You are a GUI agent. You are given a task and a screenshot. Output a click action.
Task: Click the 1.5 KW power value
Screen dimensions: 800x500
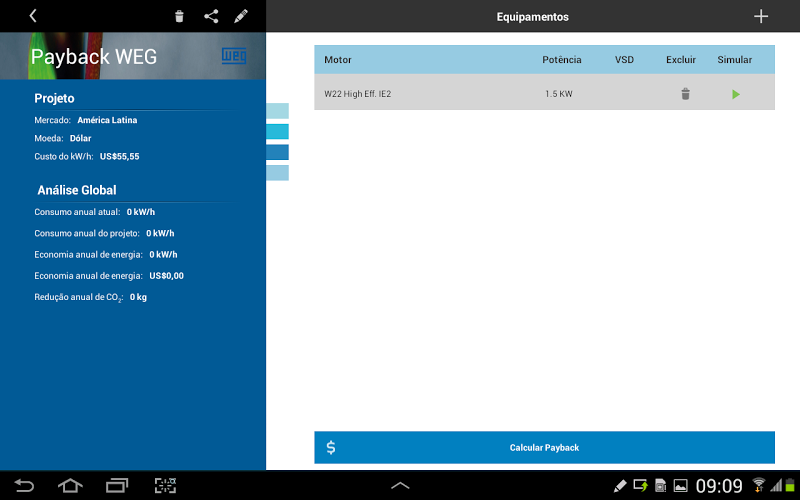click(x=559, y=94)
